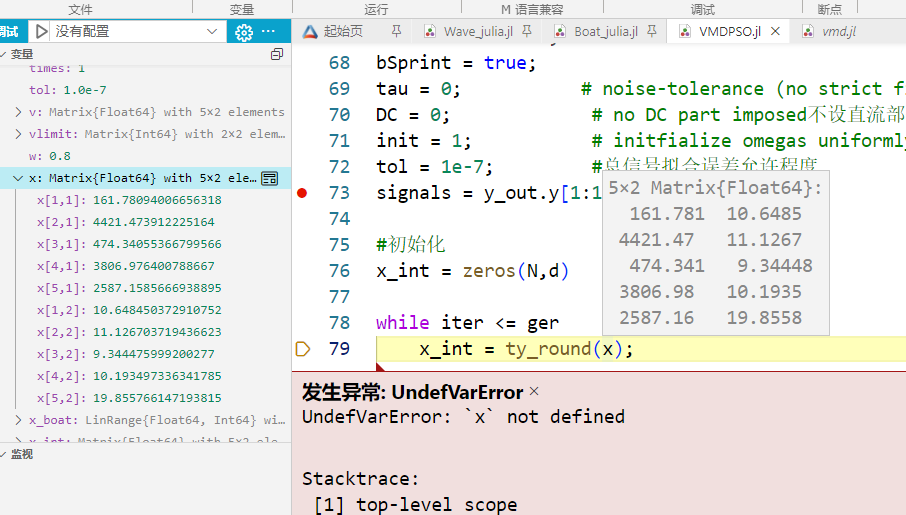Click x_int = zeros(N,d) code
906x515 pixels.
point(473,271)
